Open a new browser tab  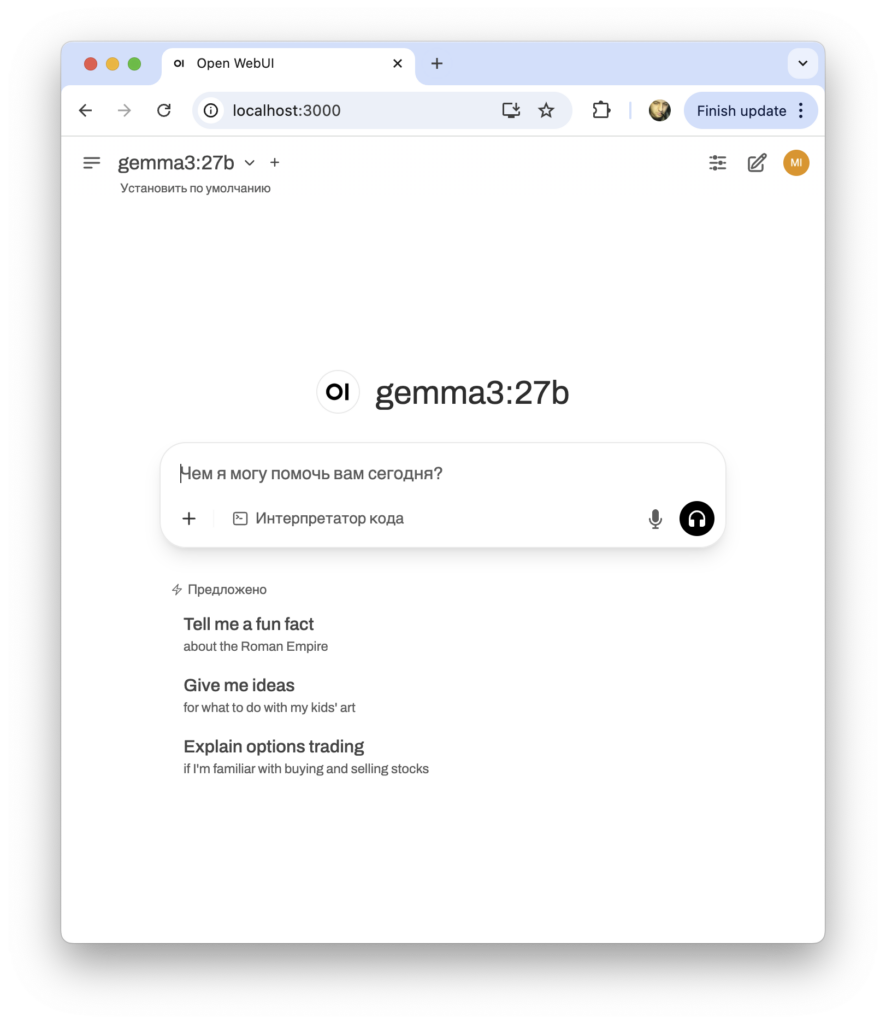pyautogui.click(x=437, y=63)
